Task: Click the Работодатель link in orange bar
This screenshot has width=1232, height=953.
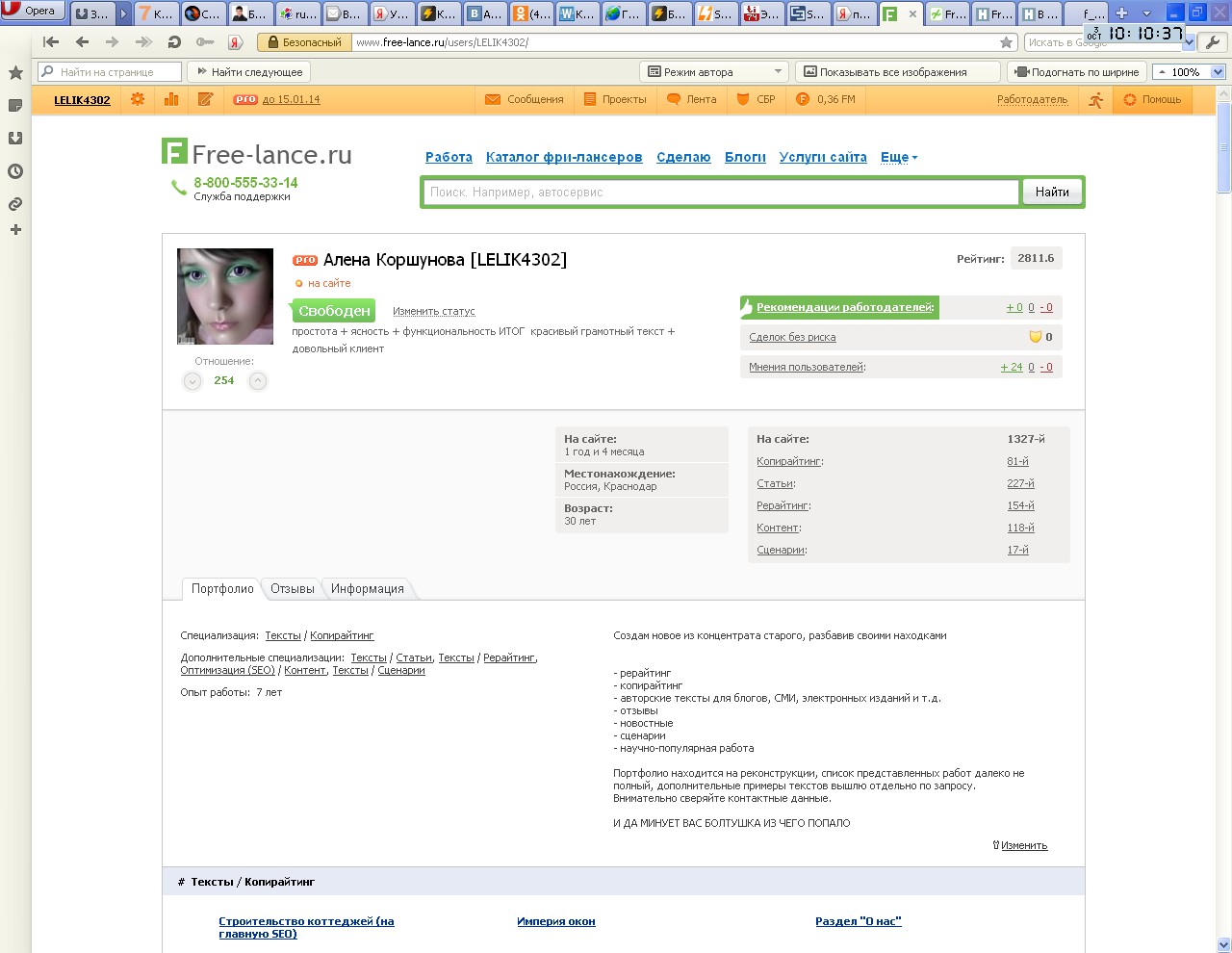Action: pos(1032,99)
